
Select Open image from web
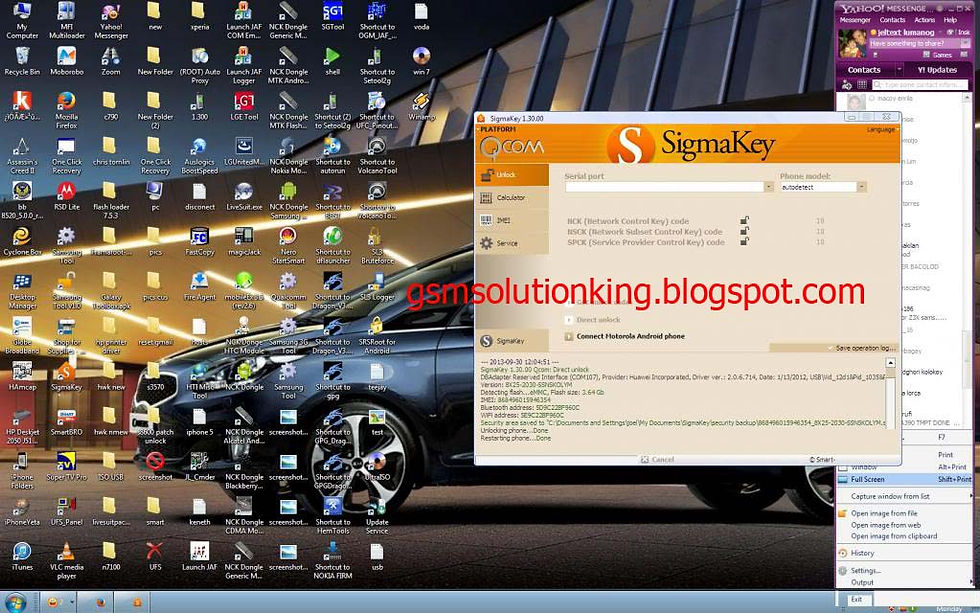click(904, 525)
